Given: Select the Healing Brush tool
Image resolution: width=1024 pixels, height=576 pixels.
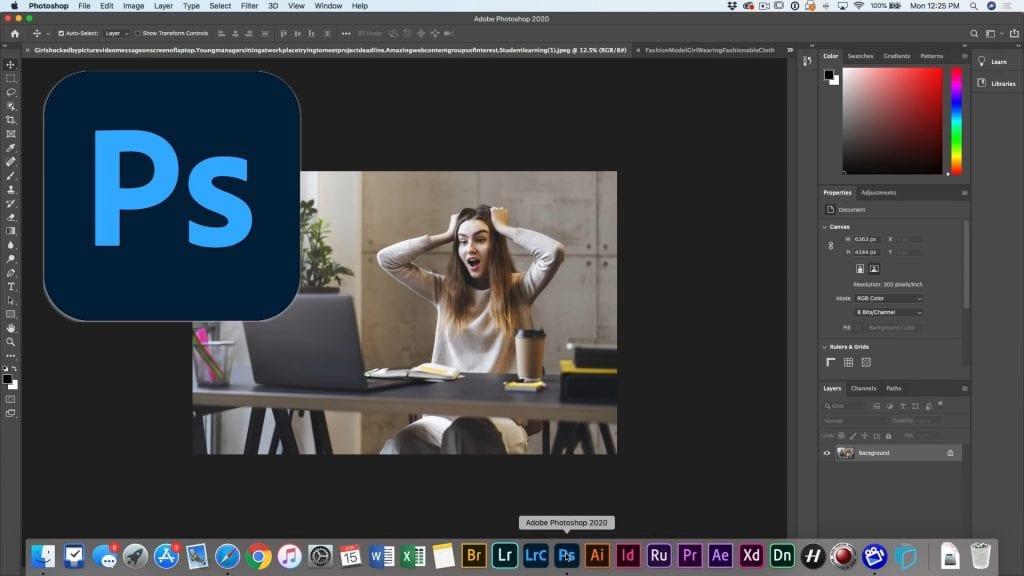Looking at the screenshot, I should coord(10,162).
